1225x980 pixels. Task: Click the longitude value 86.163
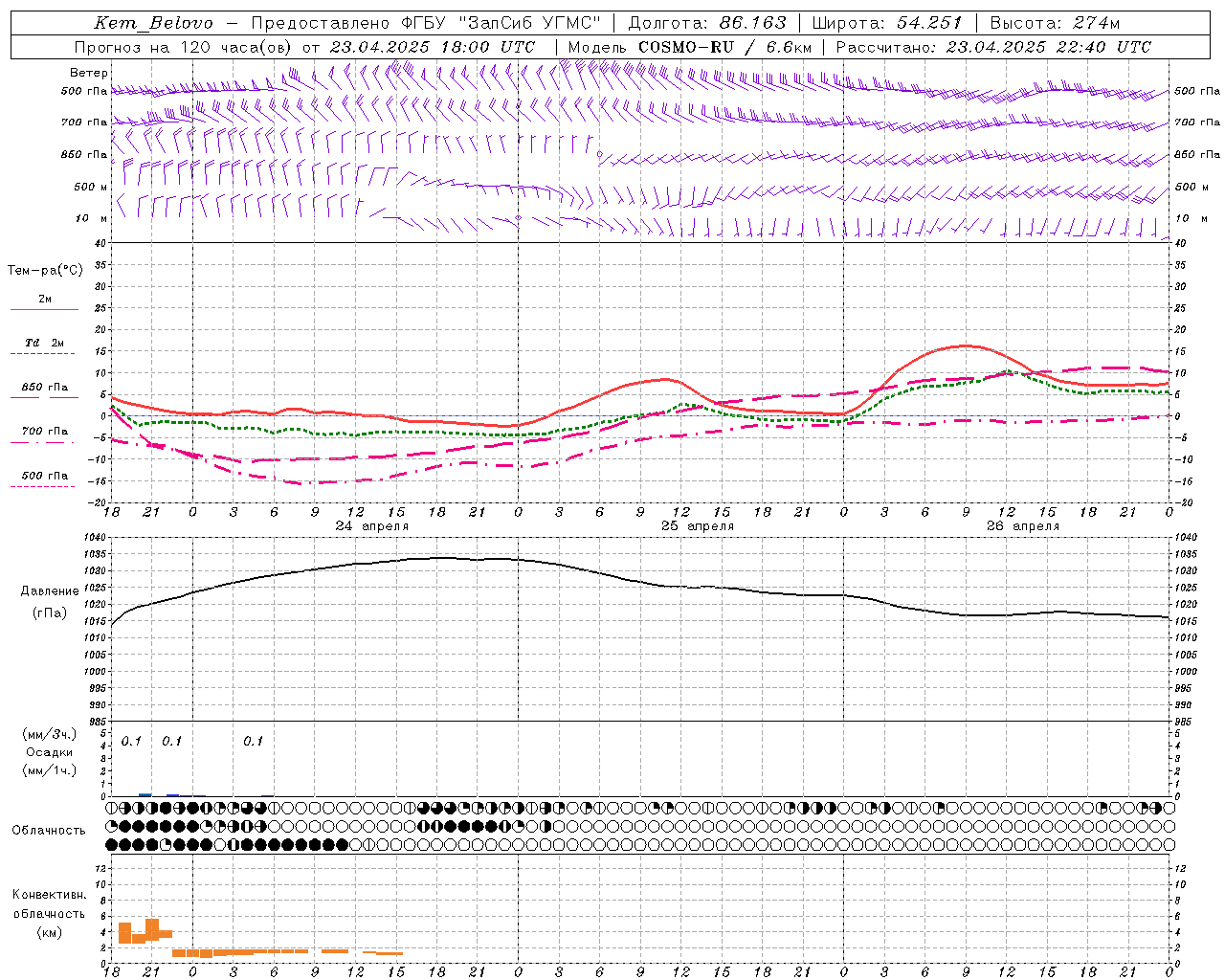(x=753, y=23)
